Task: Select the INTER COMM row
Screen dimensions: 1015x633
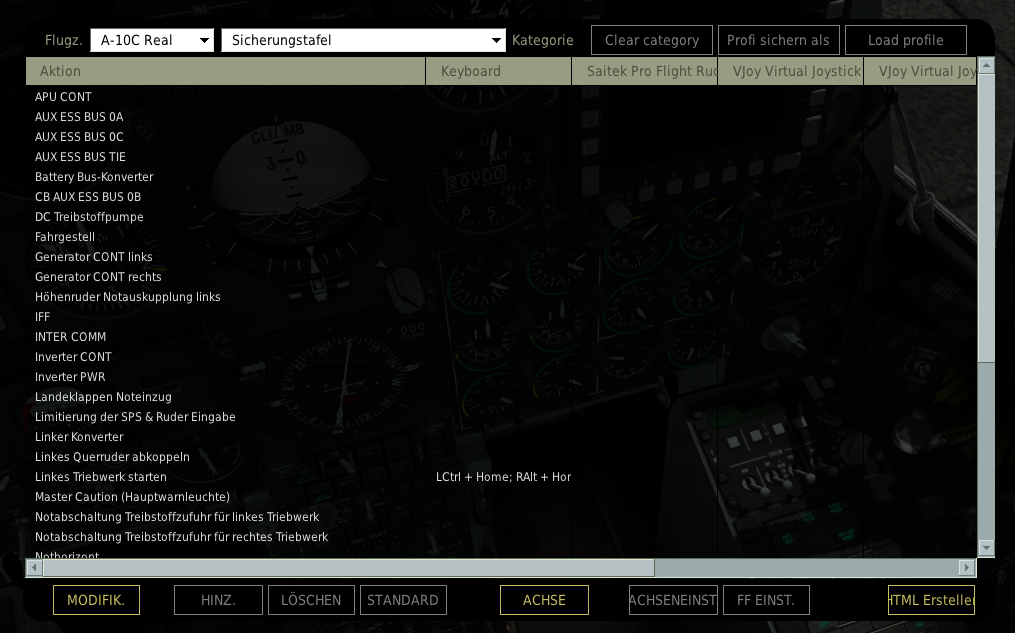Action: [501, 337]
